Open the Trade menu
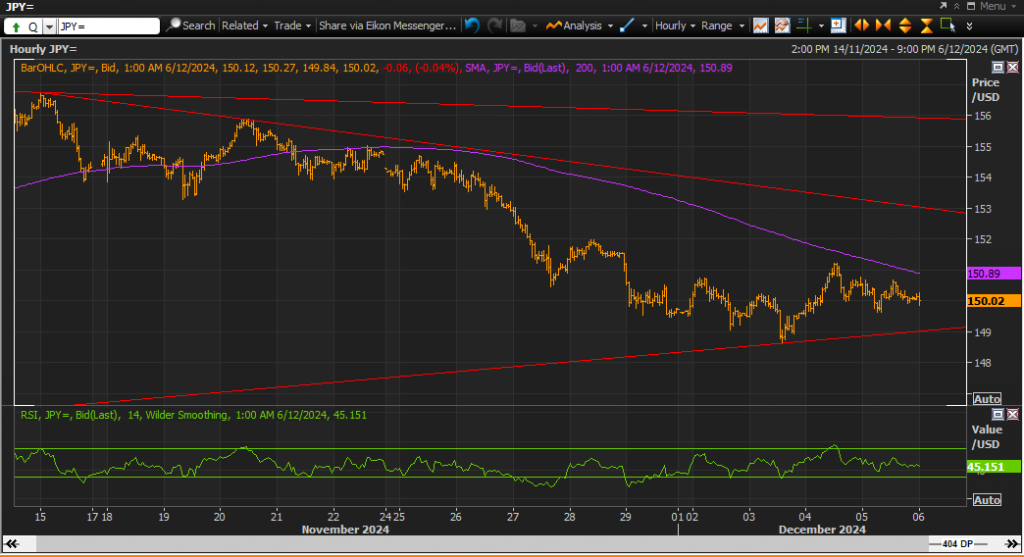This screenshot has height=557, width=1024. (x=292, y=25)
